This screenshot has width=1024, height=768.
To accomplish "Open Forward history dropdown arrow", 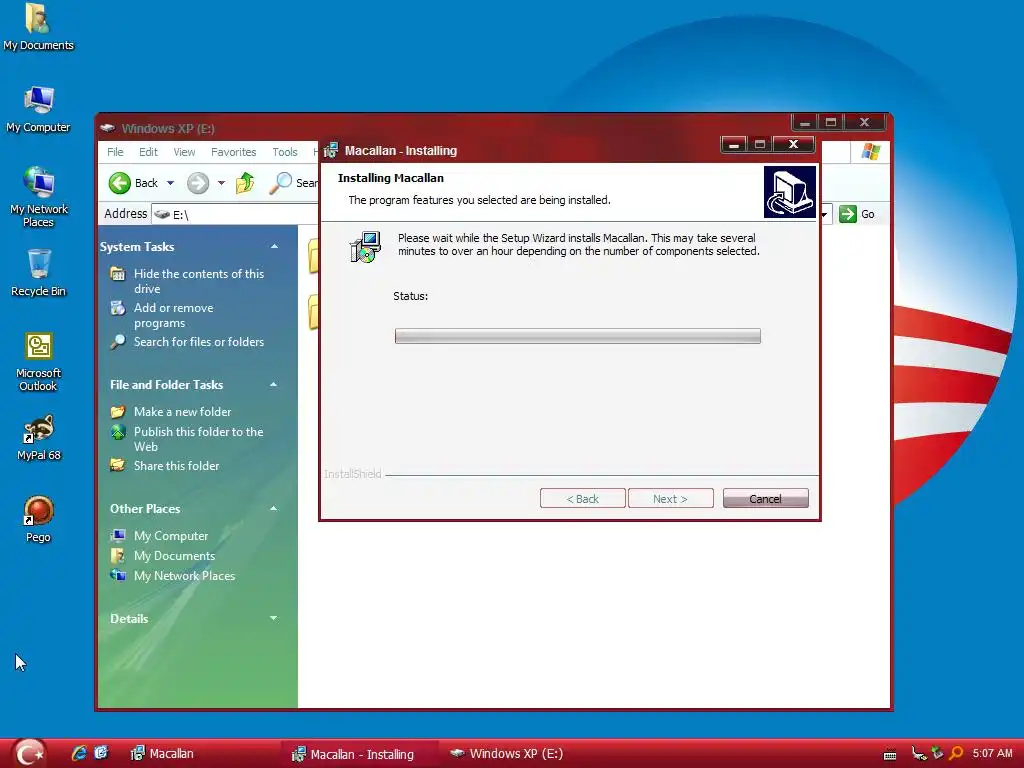I will pos(221,183).
